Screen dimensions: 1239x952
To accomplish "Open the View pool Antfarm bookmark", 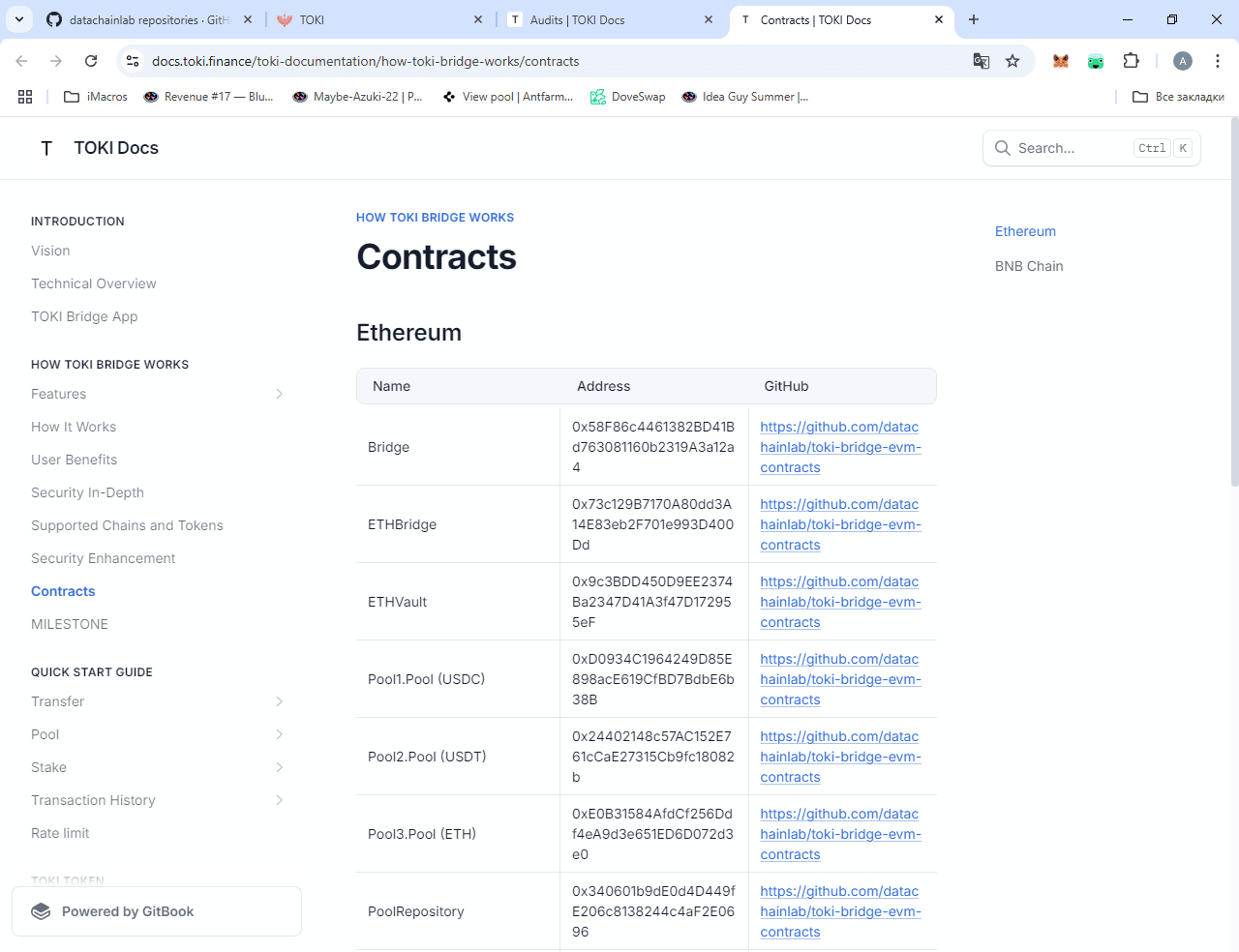I will pos(507,97).
